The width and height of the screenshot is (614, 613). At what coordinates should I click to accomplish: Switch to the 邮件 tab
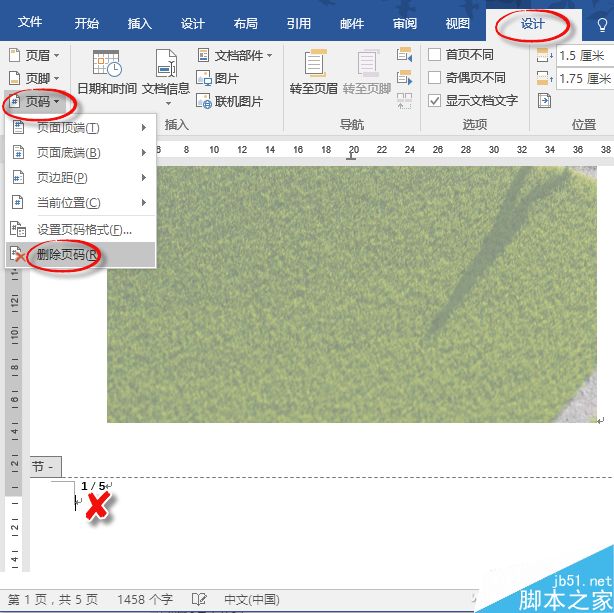(352, 24)
